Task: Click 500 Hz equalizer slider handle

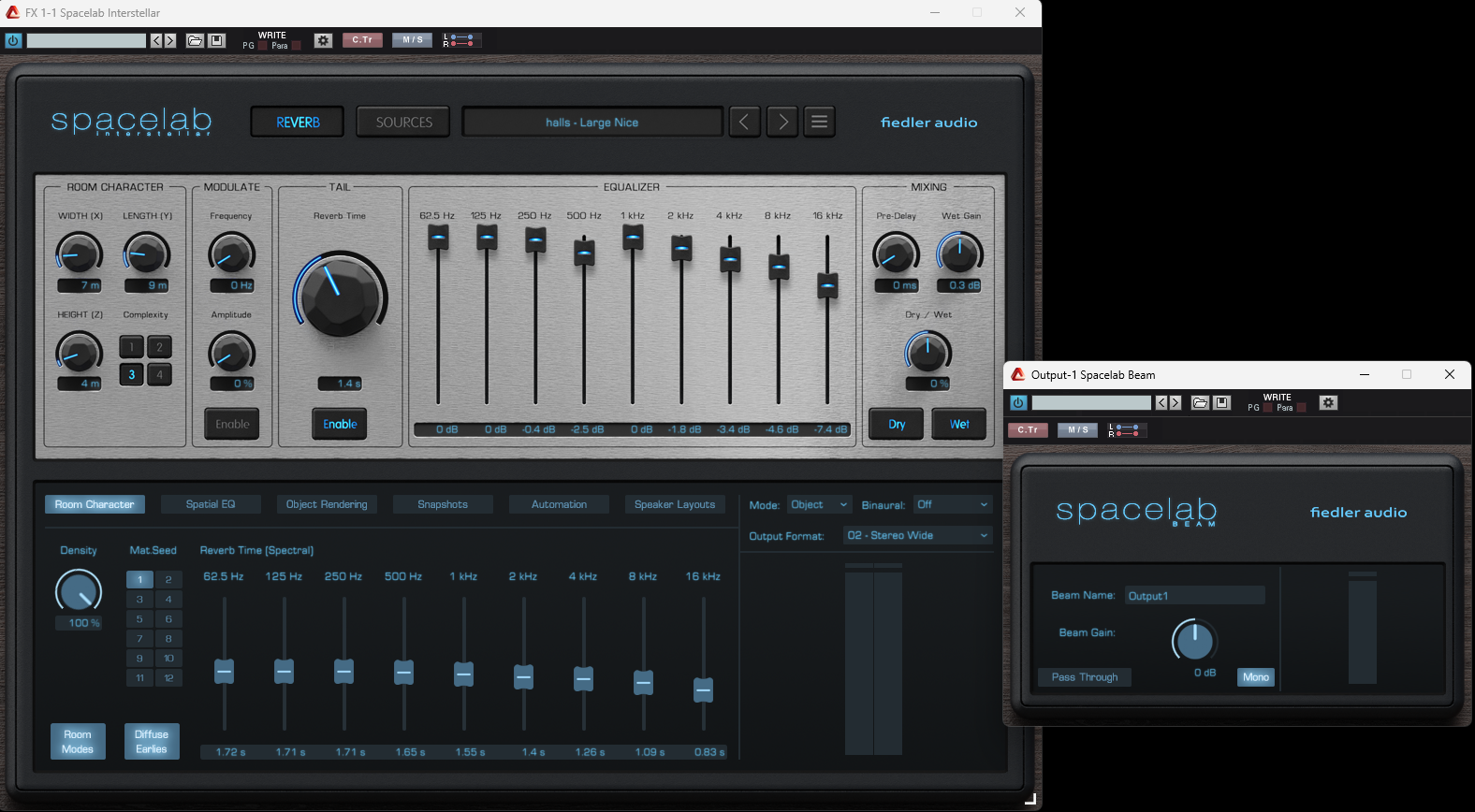Action: pyautogui.click(x=584, y=252)
